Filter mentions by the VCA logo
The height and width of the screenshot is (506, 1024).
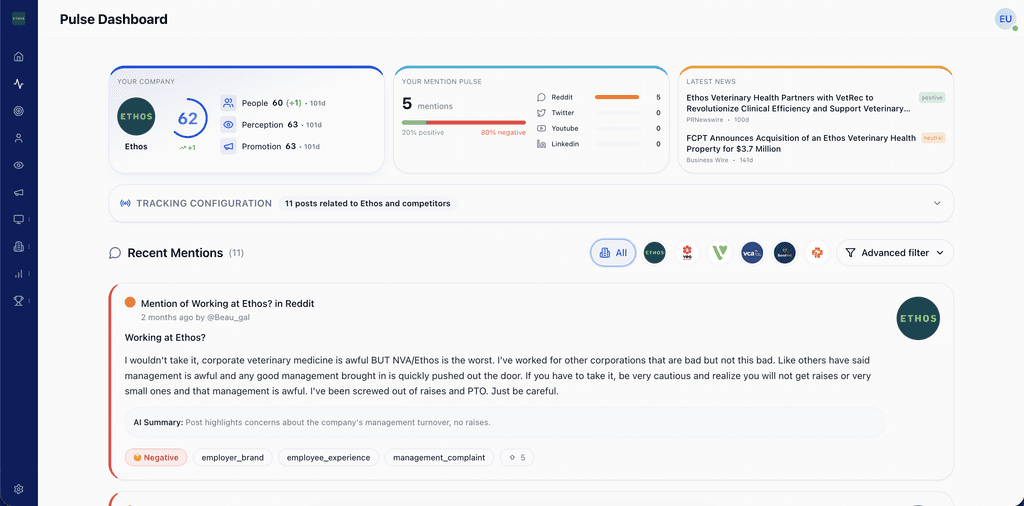[752, 253]
